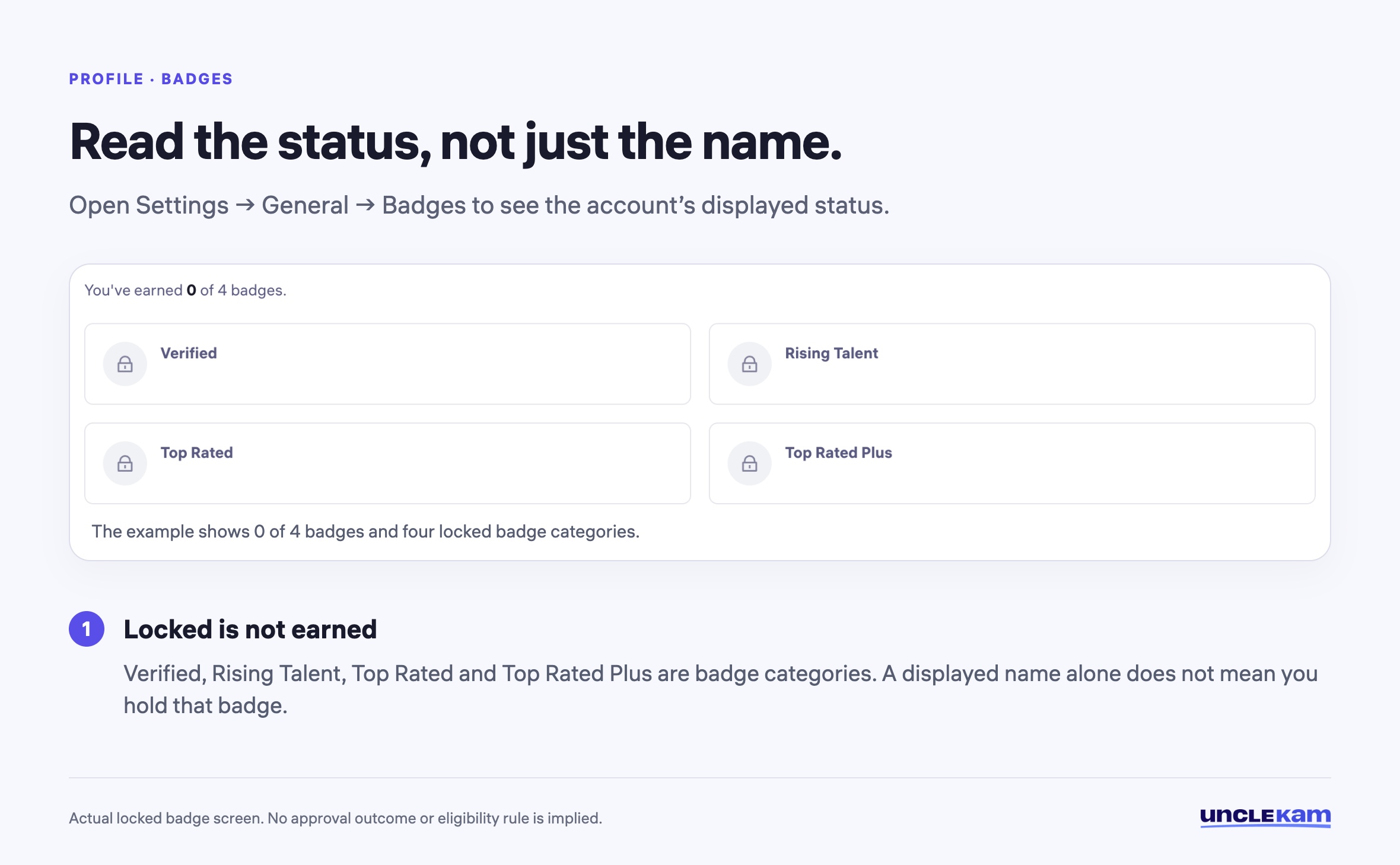
Task: Select the Top Rated Plus badge label
Action: [838, 453]
